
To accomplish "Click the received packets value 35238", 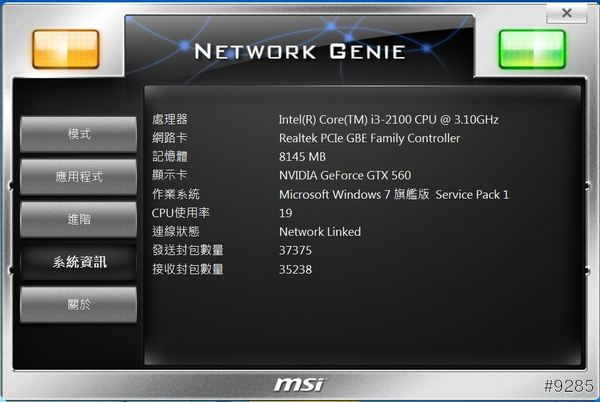I will pos(295,270).
